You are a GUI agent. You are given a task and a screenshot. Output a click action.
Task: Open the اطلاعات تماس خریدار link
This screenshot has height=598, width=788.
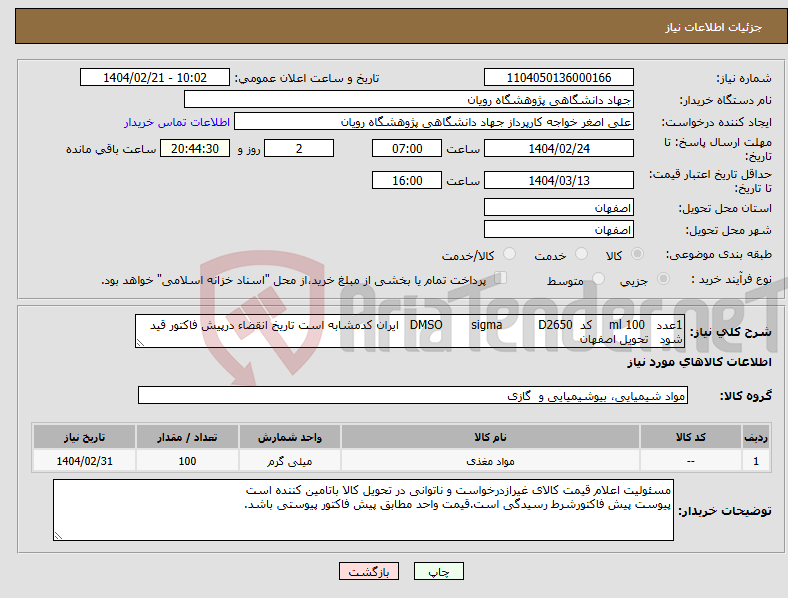[177, 122]
